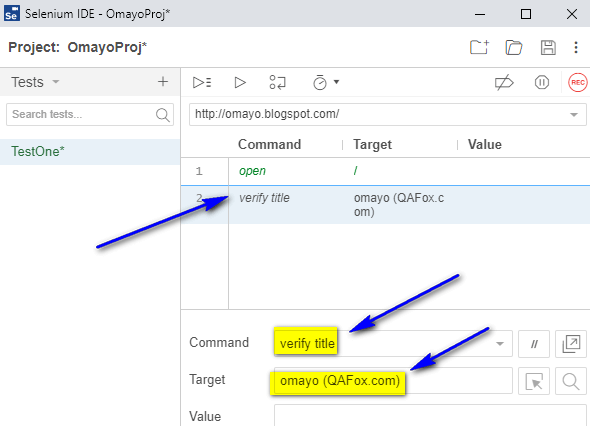
Task: Edit the Command input showing verify title
Action: pos(393,343)
